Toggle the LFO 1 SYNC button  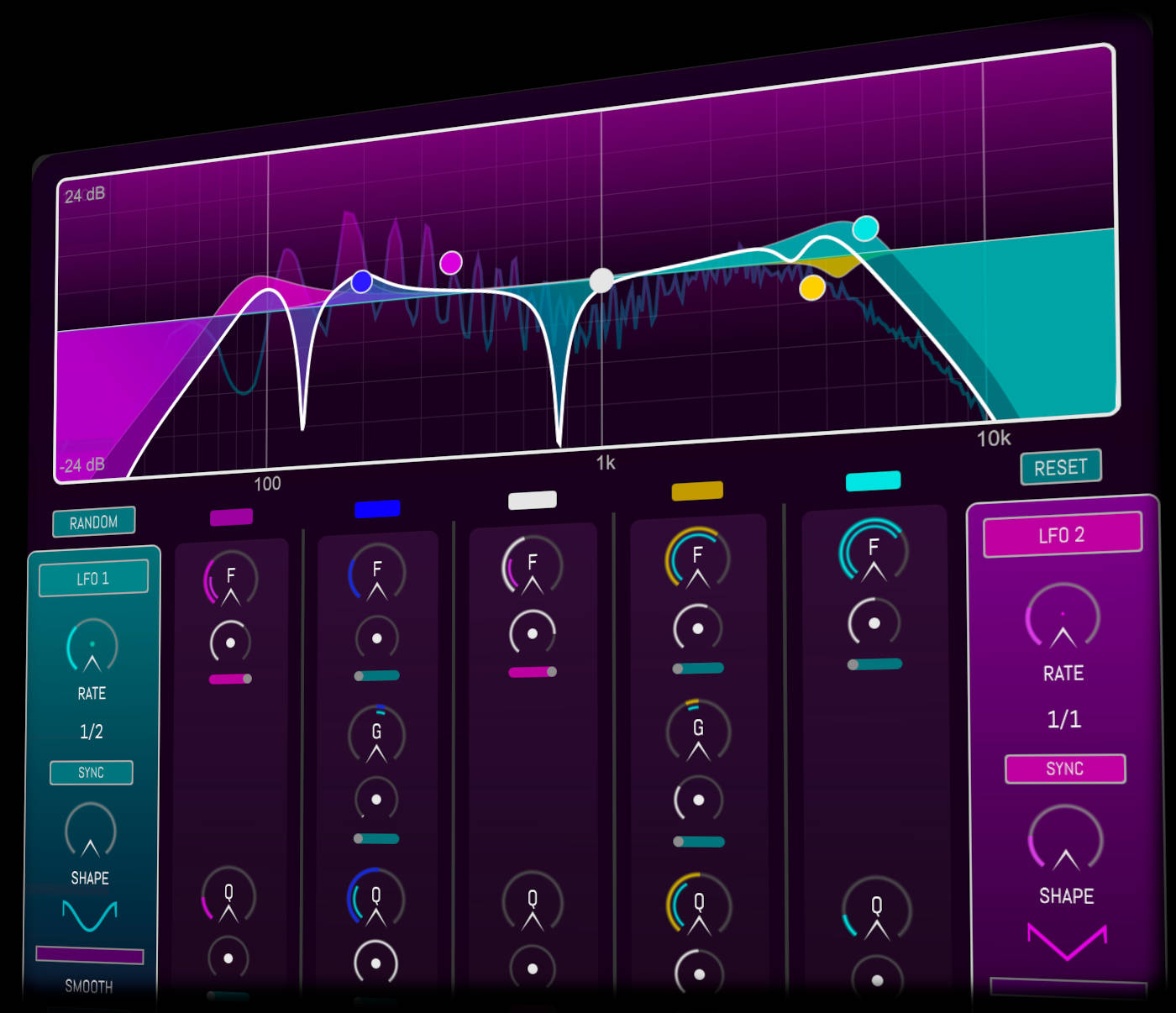(92, 773)
